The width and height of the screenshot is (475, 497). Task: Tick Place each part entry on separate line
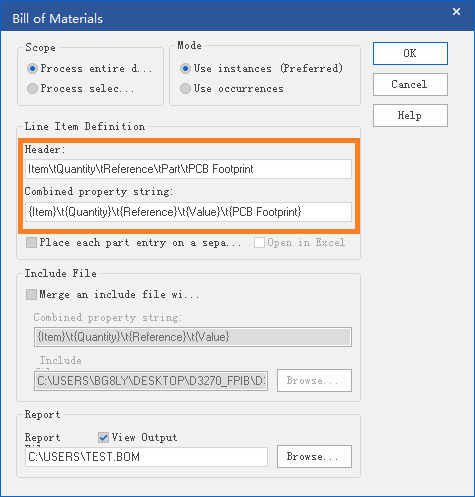[x=31, y=242]
